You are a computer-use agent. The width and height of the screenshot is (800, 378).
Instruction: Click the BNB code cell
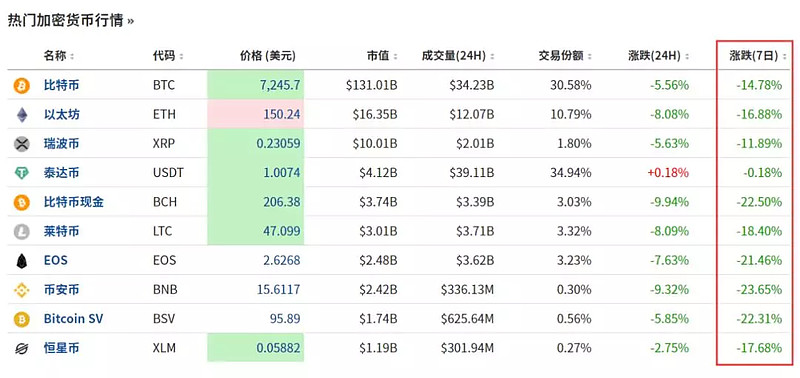pyautogui.click(x=165, y=290)
